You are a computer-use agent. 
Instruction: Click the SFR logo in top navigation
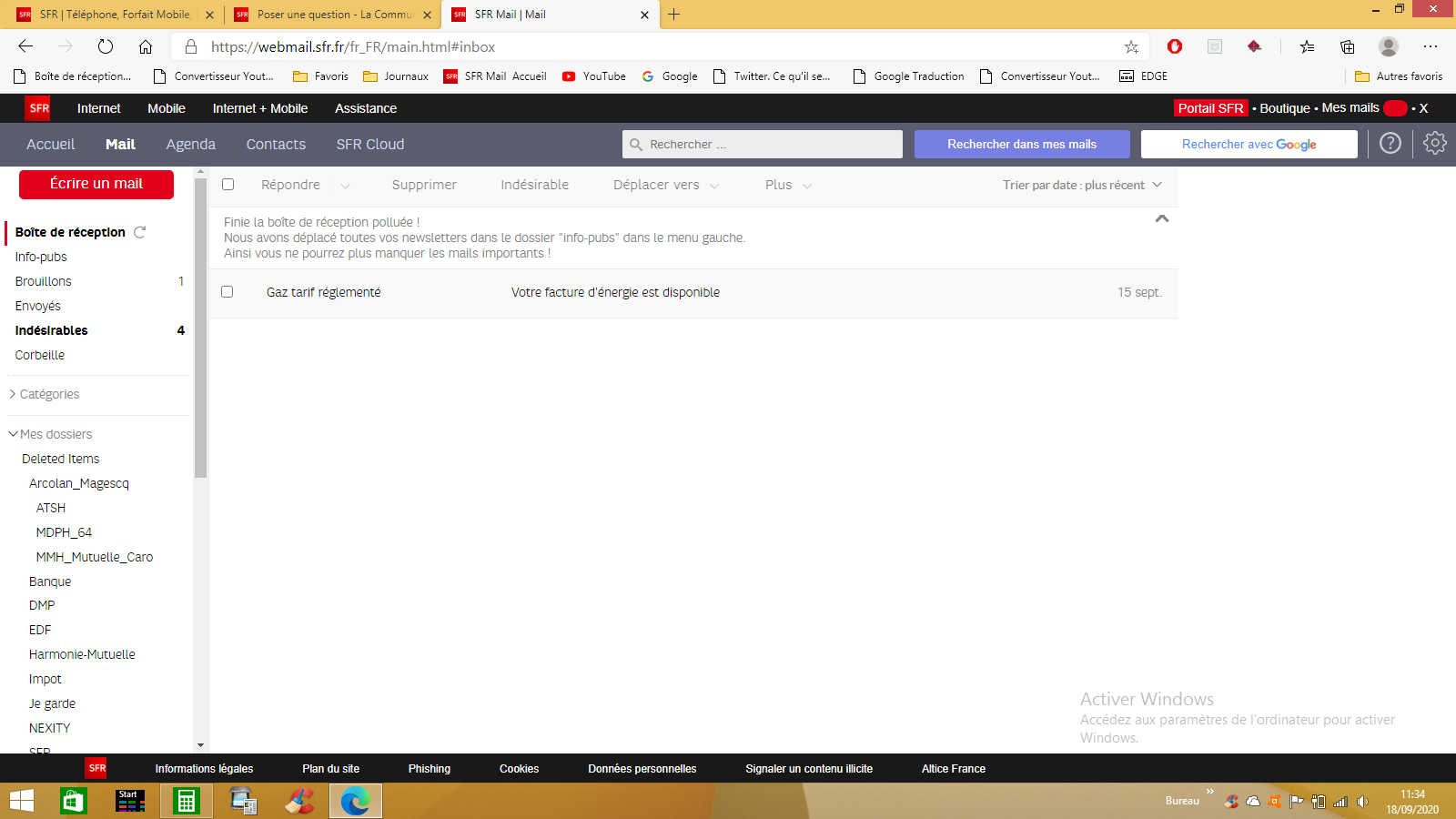pyautogui.click(x=39, y=108)
